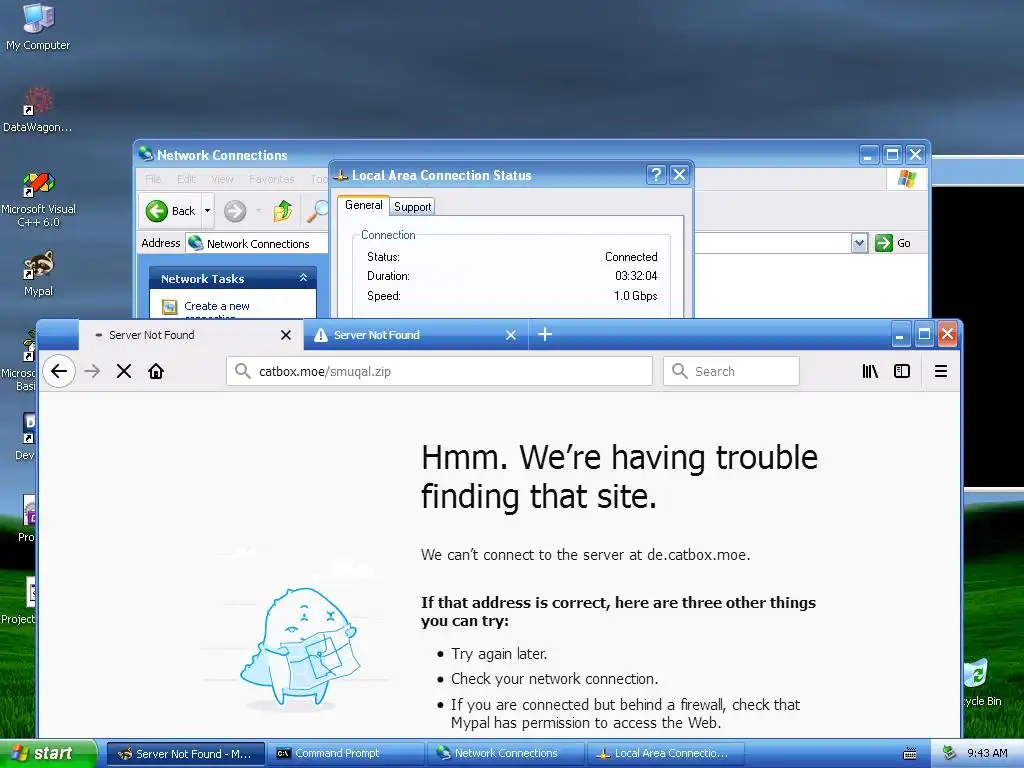Click Forward arrow in Network Connections toolbar
1024x768 pixels.
pyautogui.click(x=235, y=211)
